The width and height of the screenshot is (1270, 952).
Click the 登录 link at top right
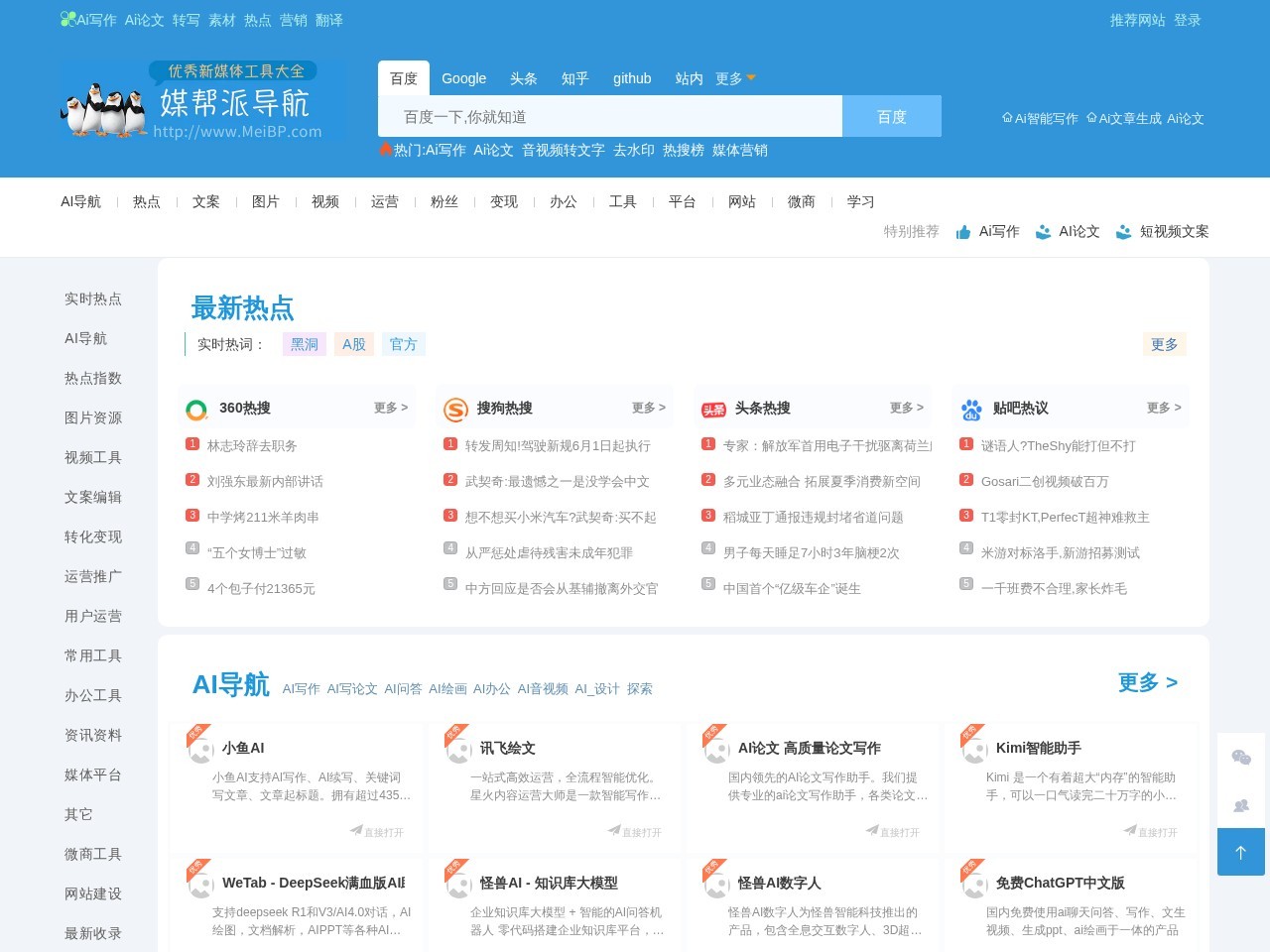point(1188,20)
